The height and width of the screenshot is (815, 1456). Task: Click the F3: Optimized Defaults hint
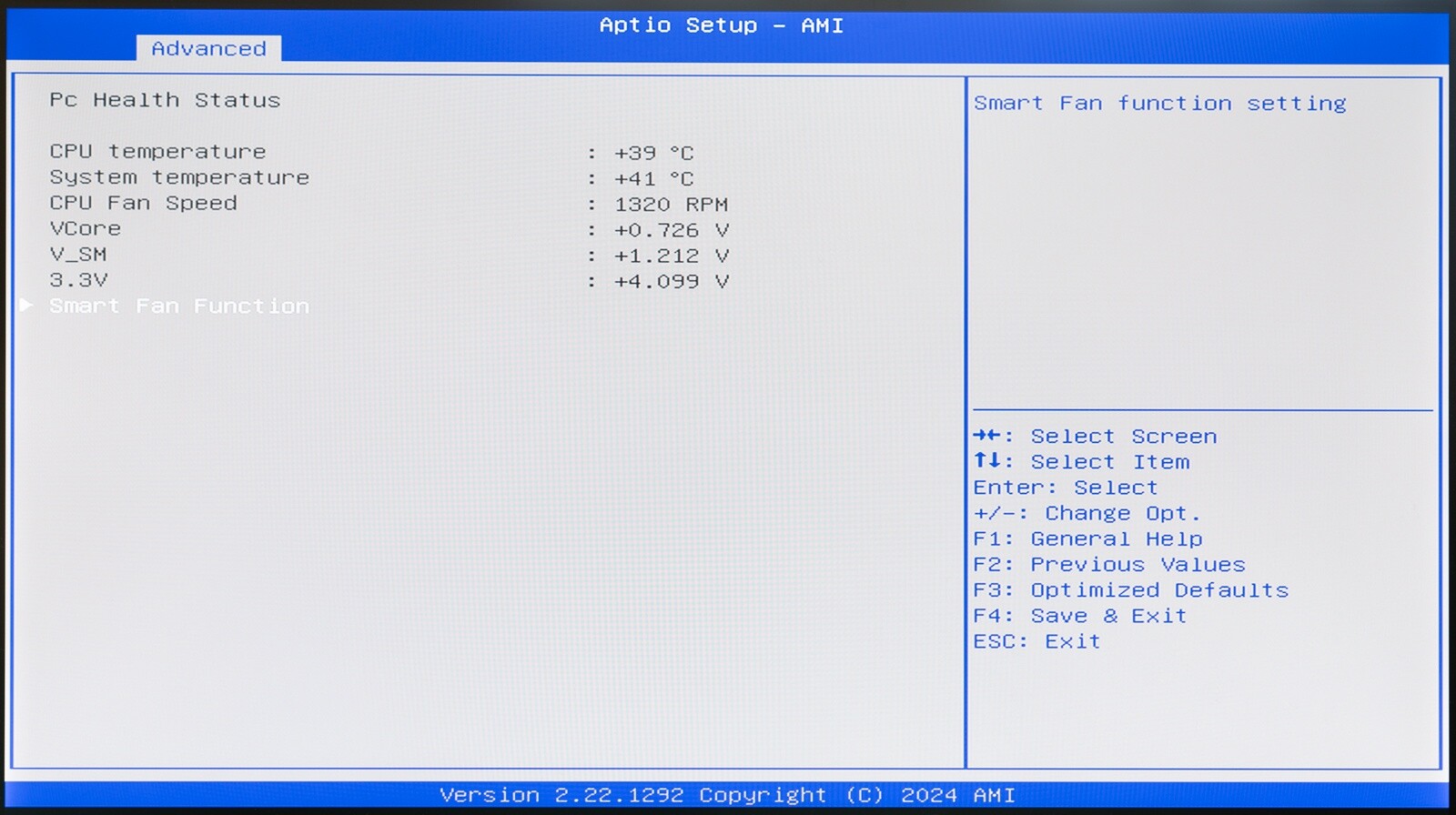click(1130, 590)
